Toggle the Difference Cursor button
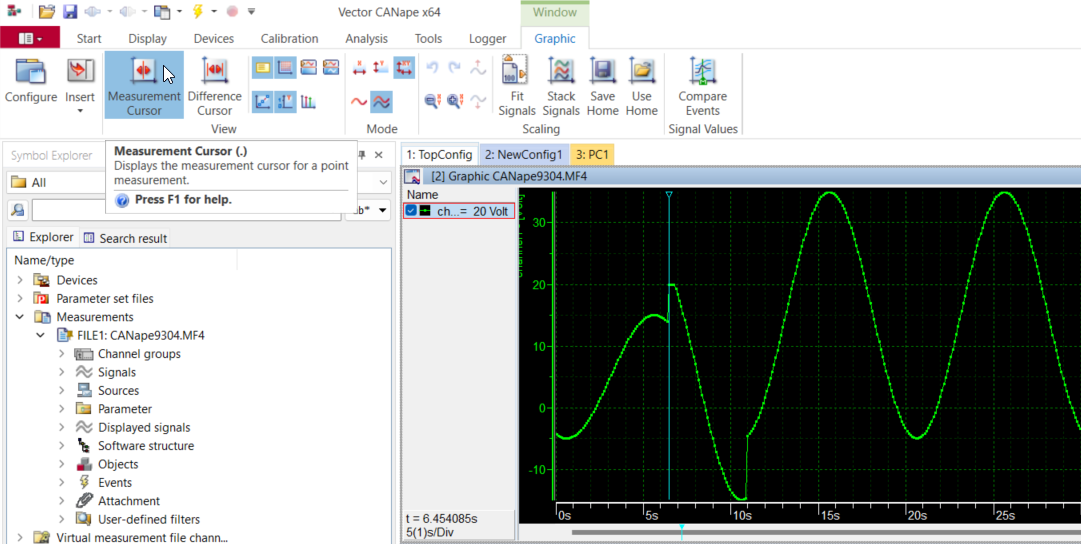The width and height of the screenshot is (1081, 544). (214, 85)
